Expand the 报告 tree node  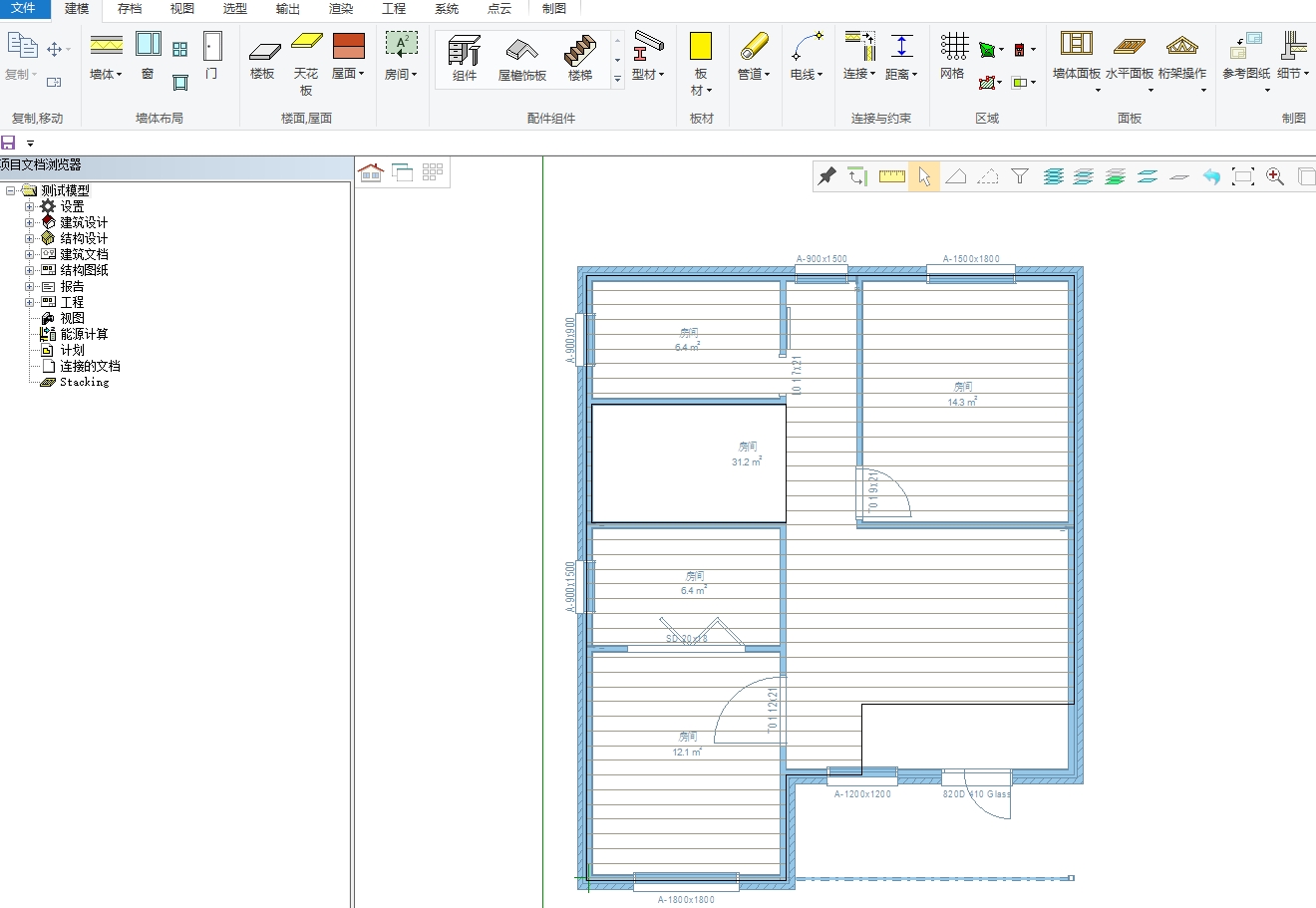pos(30,286)
